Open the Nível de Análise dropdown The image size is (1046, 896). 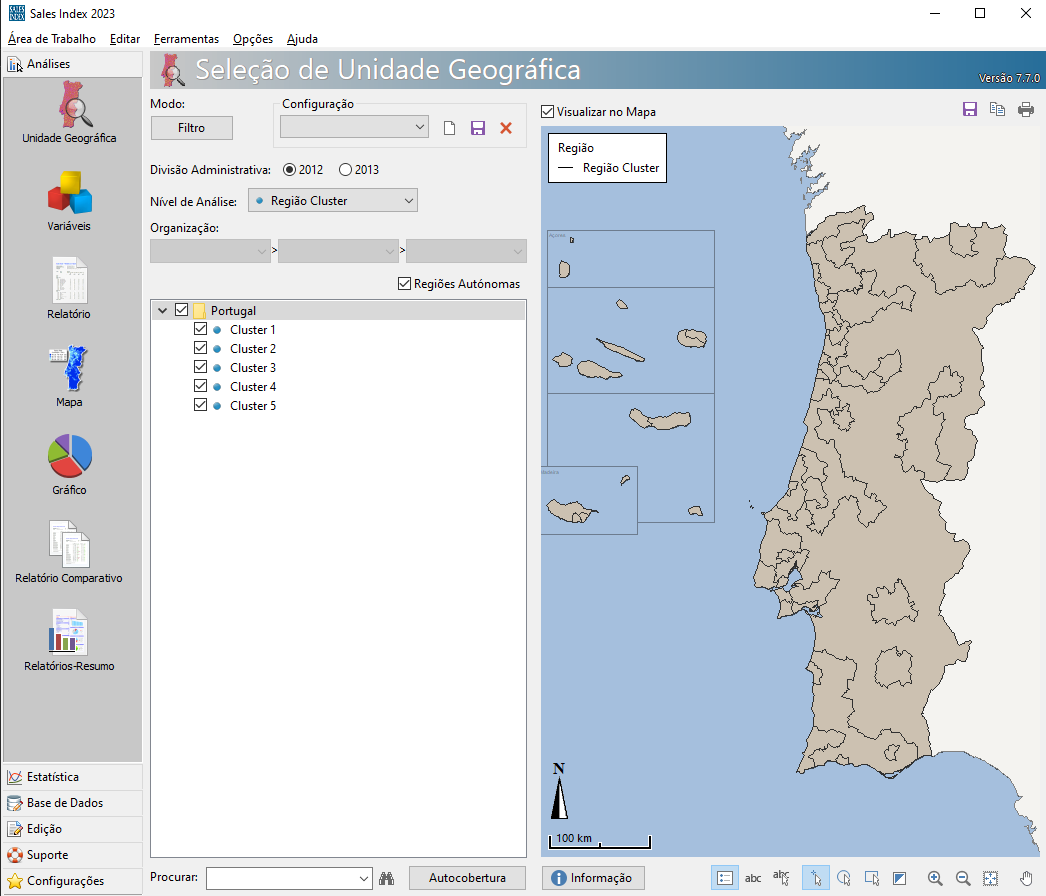tap(332, 201)
